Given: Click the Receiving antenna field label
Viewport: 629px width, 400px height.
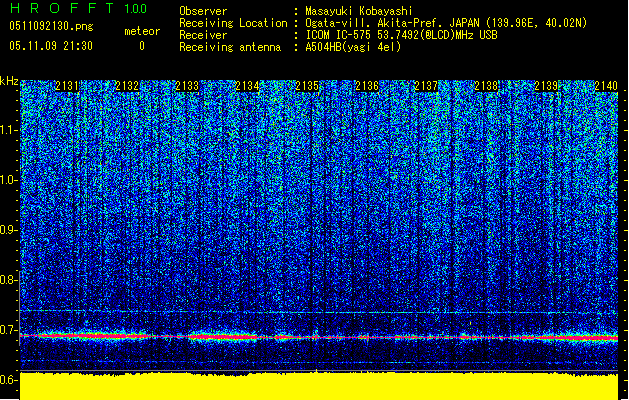Looking at the screenshot, I should coord(230,47).
